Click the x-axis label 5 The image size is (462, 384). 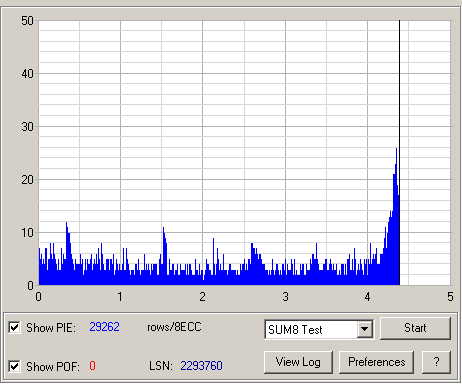coord(450,296)
